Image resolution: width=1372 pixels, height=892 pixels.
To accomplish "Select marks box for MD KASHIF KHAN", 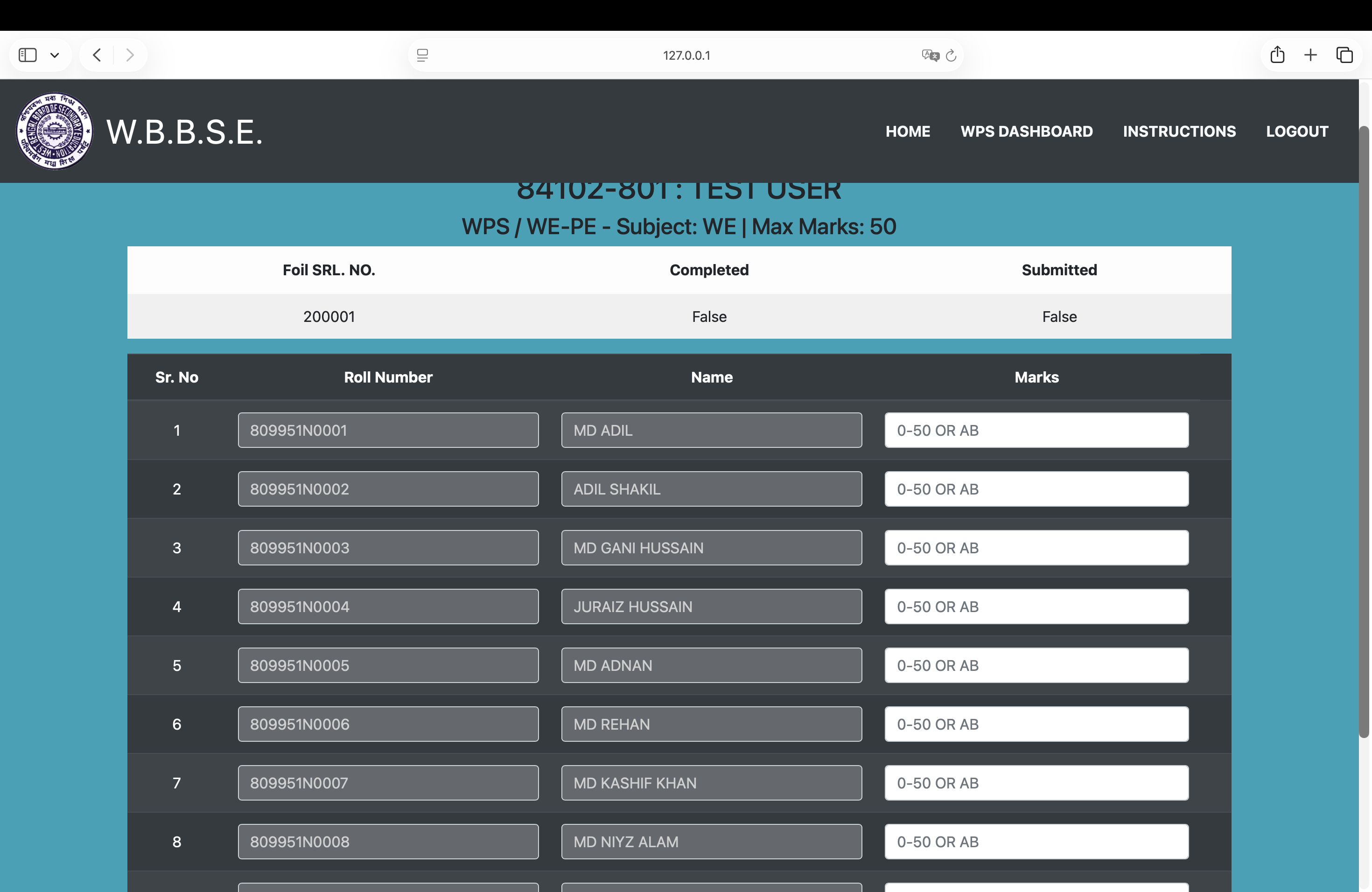I will point(1036,783).
